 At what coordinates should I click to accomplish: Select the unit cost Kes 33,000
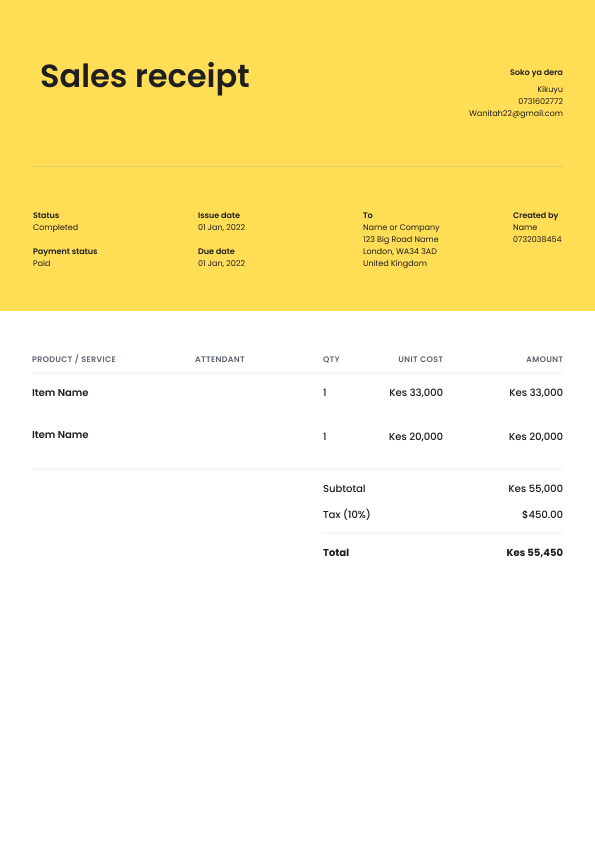pyautogui.click(x=416, y=393)
